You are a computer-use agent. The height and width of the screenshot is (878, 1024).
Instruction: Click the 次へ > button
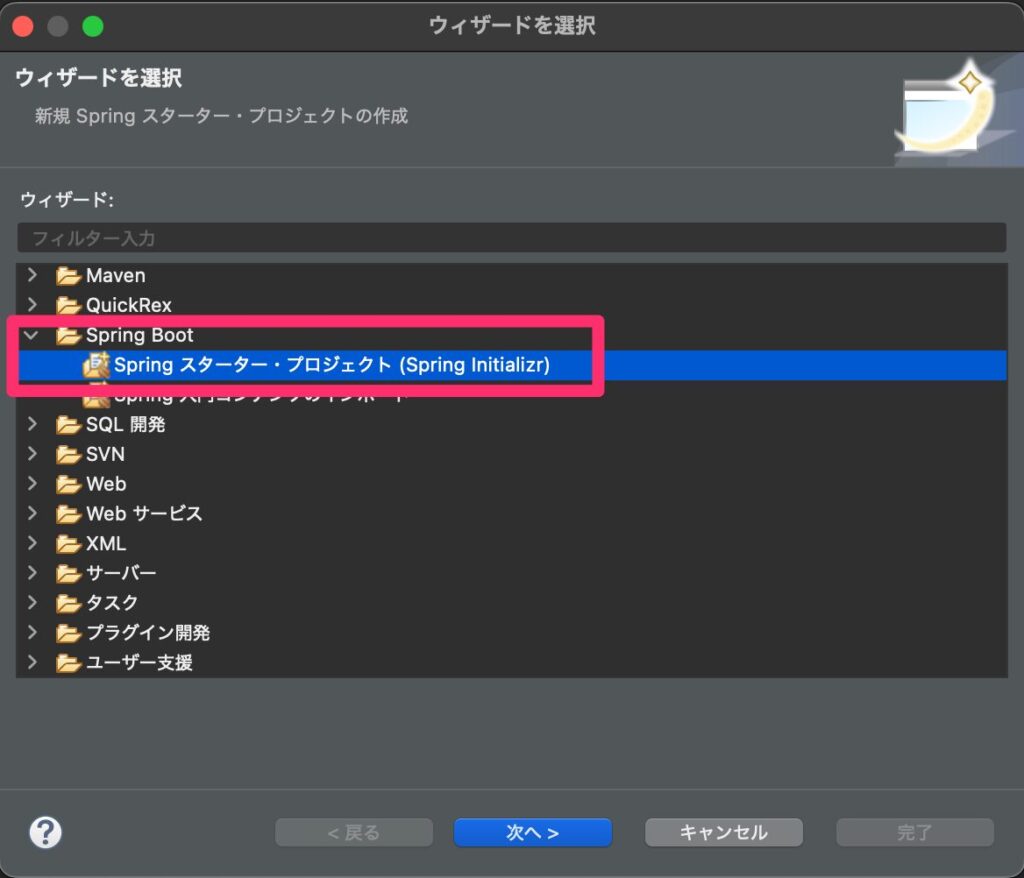(x=533, y=832)
